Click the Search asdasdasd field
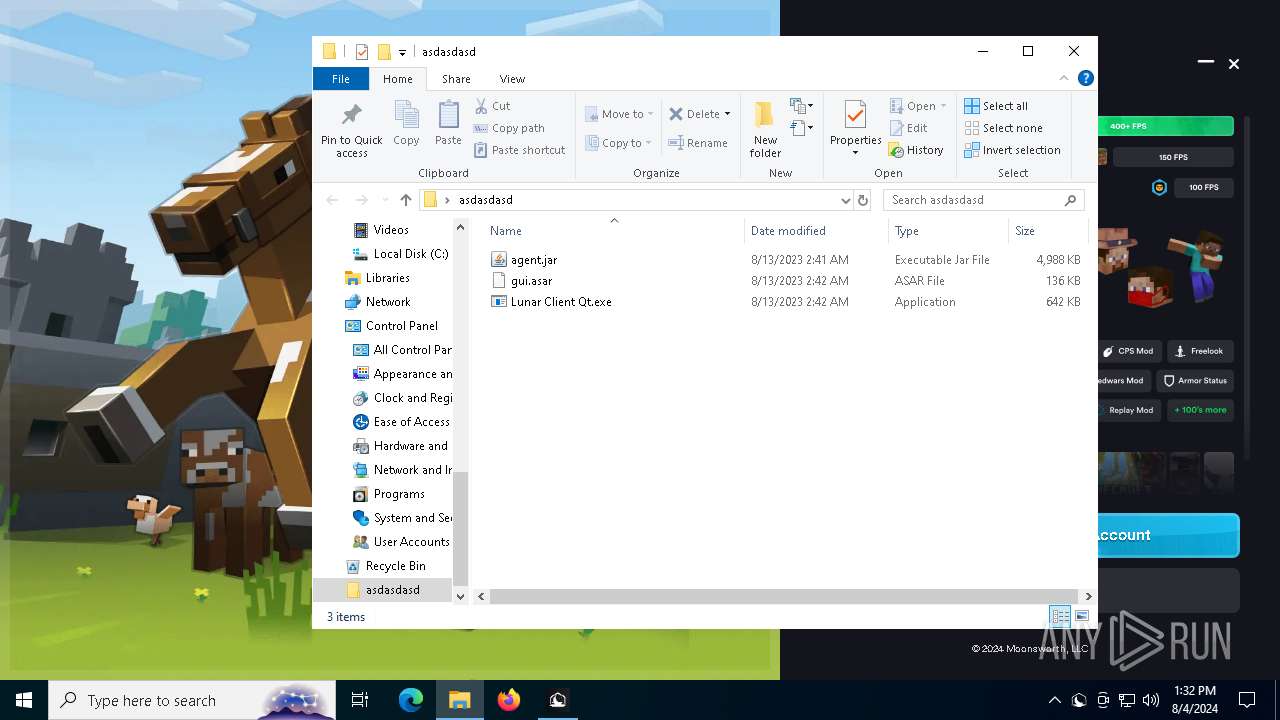The width and height of the screenshot is (1280, 720). 984,200
